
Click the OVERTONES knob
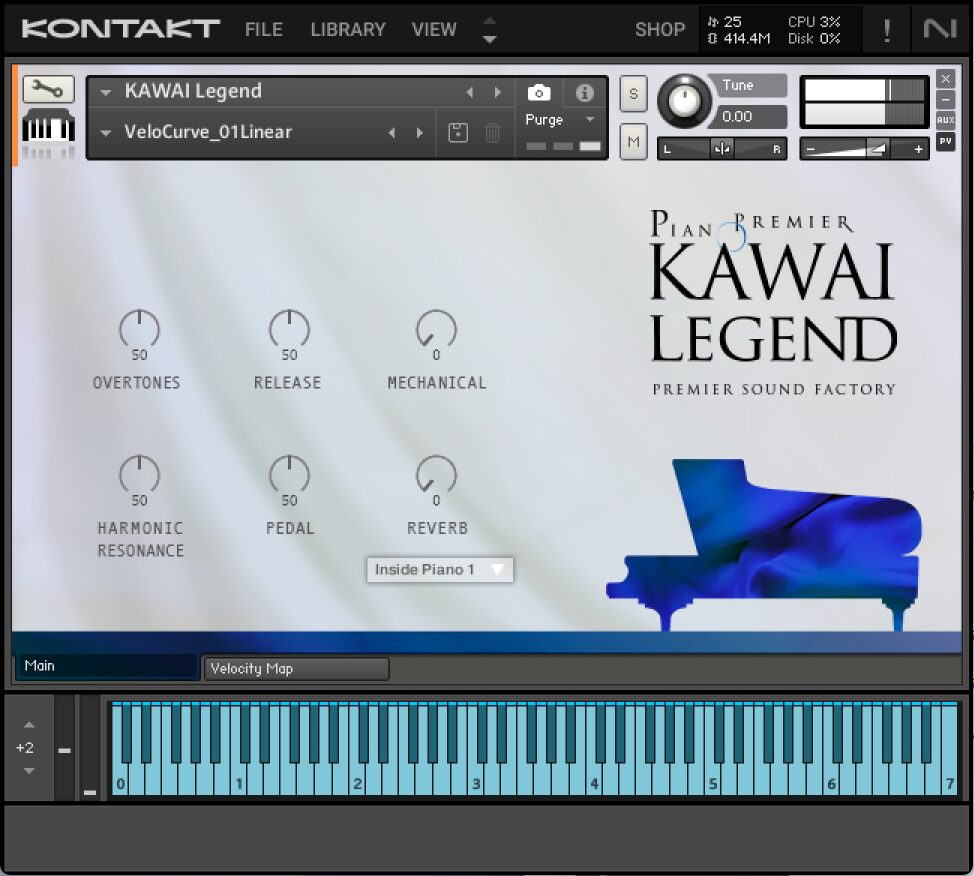pos(139,329)
